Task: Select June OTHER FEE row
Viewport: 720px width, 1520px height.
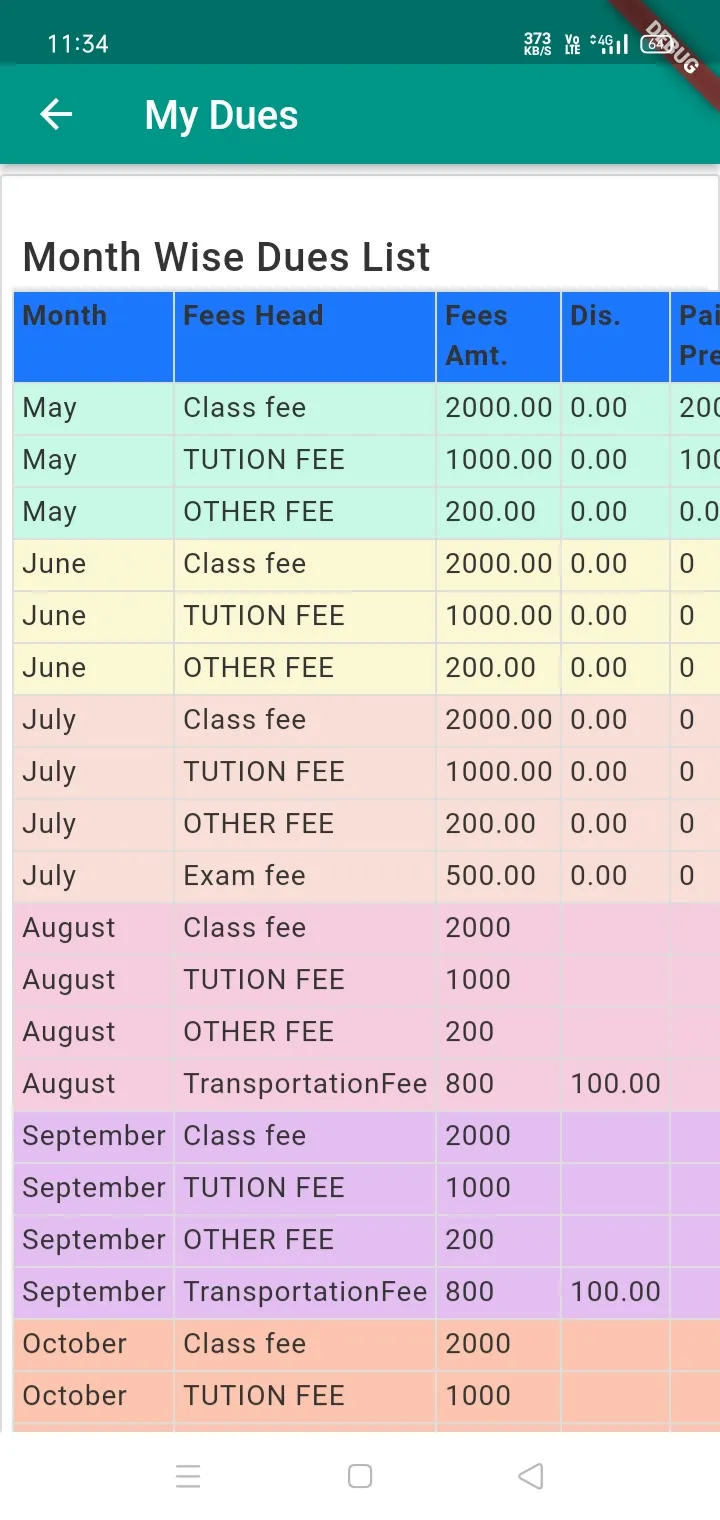Action: point(366,668)
